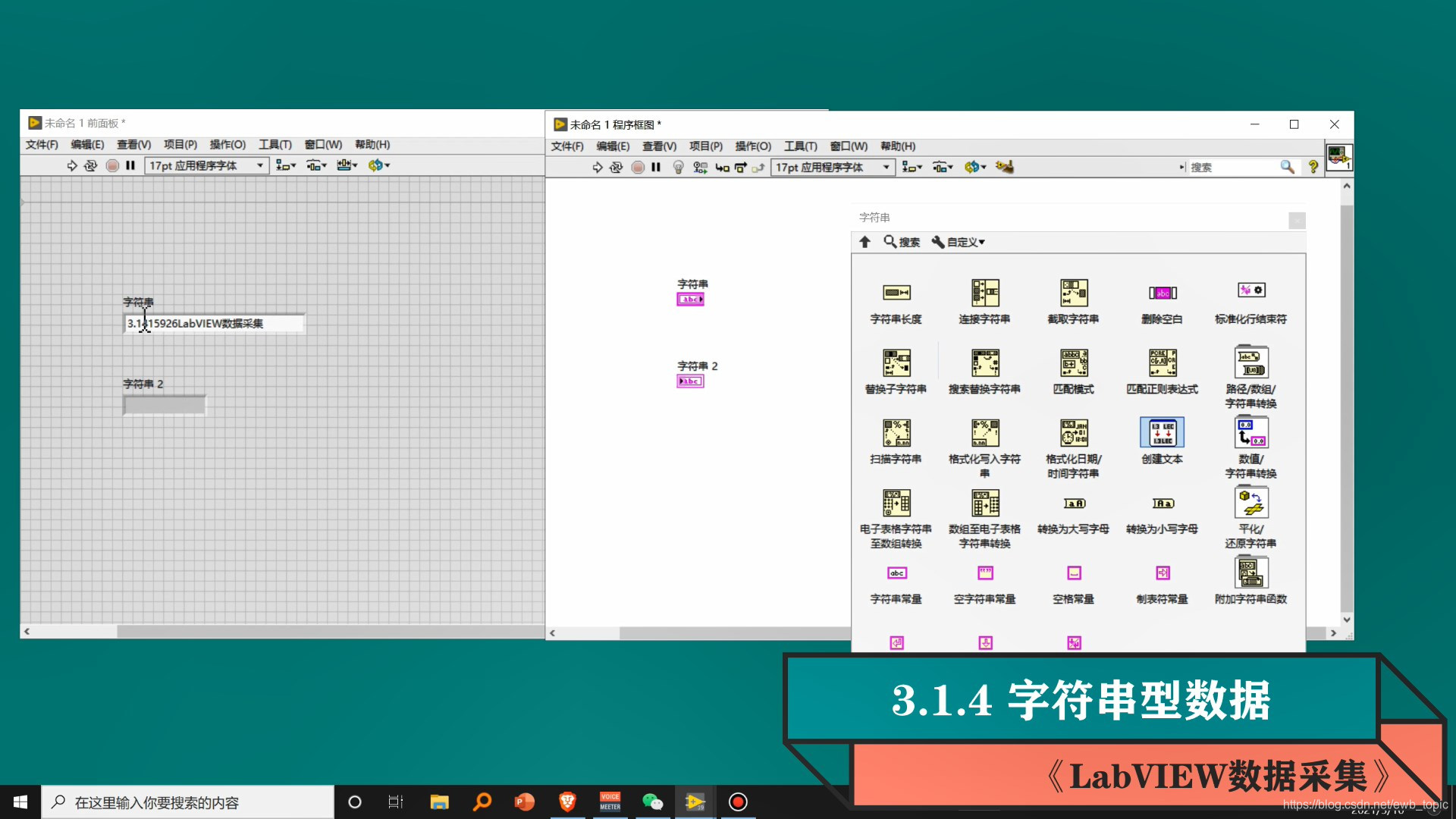This screenshot has width=1456, height=819.
Task: Open Distribute Objects dropdown in block diagram
Action: pos(943,168)
